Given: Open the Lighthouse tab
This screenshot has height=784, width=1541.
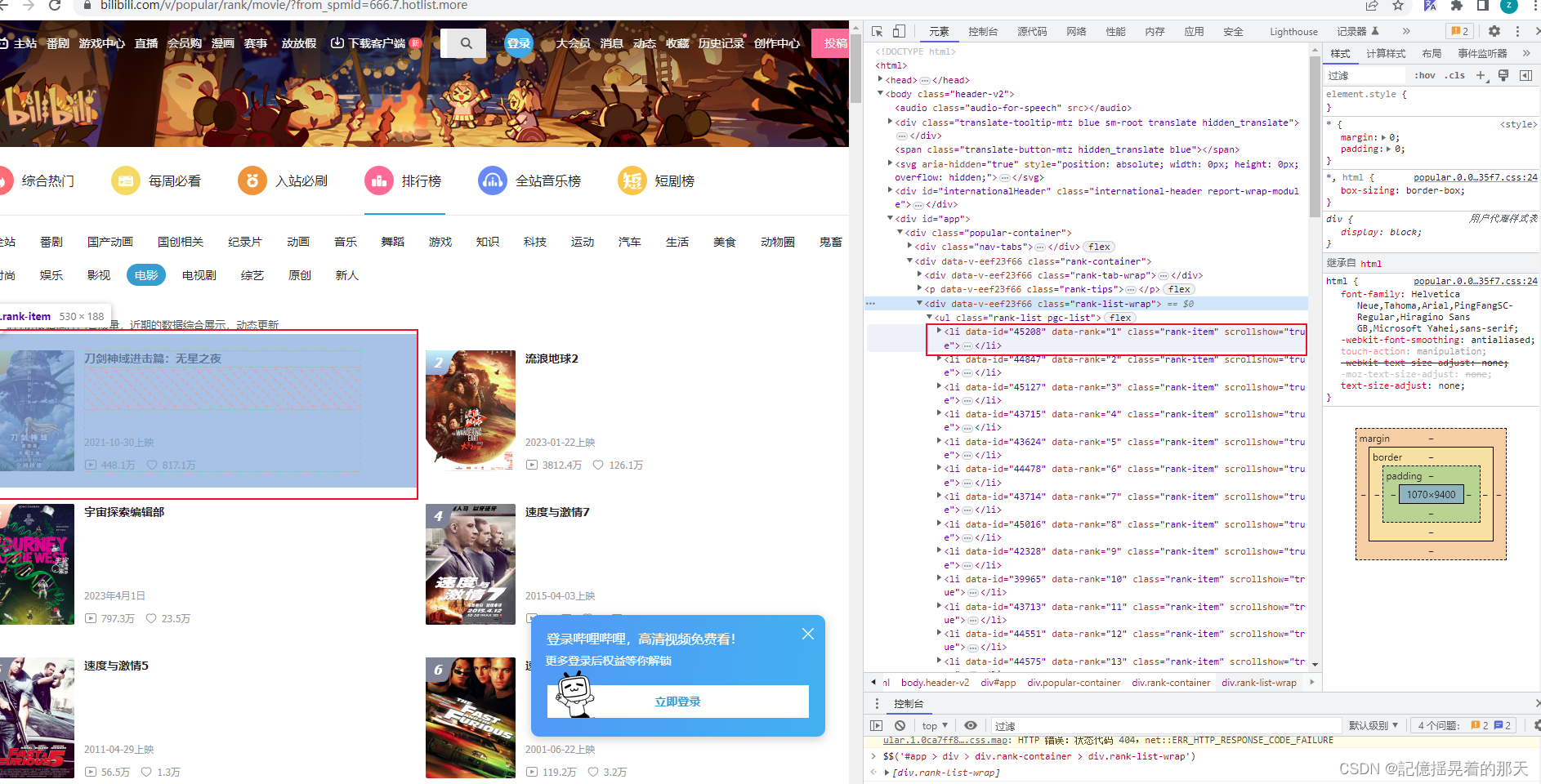Looking at the screenshot, I should pyautogui.click(x=1293, y=31).
